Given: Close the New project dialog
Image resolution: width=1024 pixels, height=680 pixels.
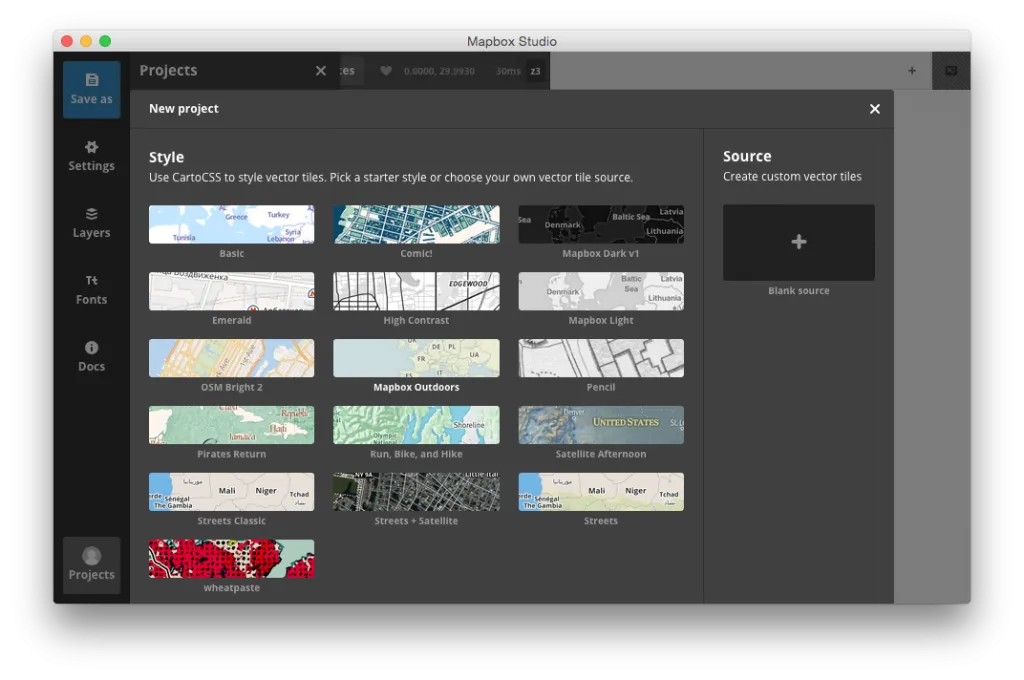Looking at the screenshot, I should coord(874,109).
